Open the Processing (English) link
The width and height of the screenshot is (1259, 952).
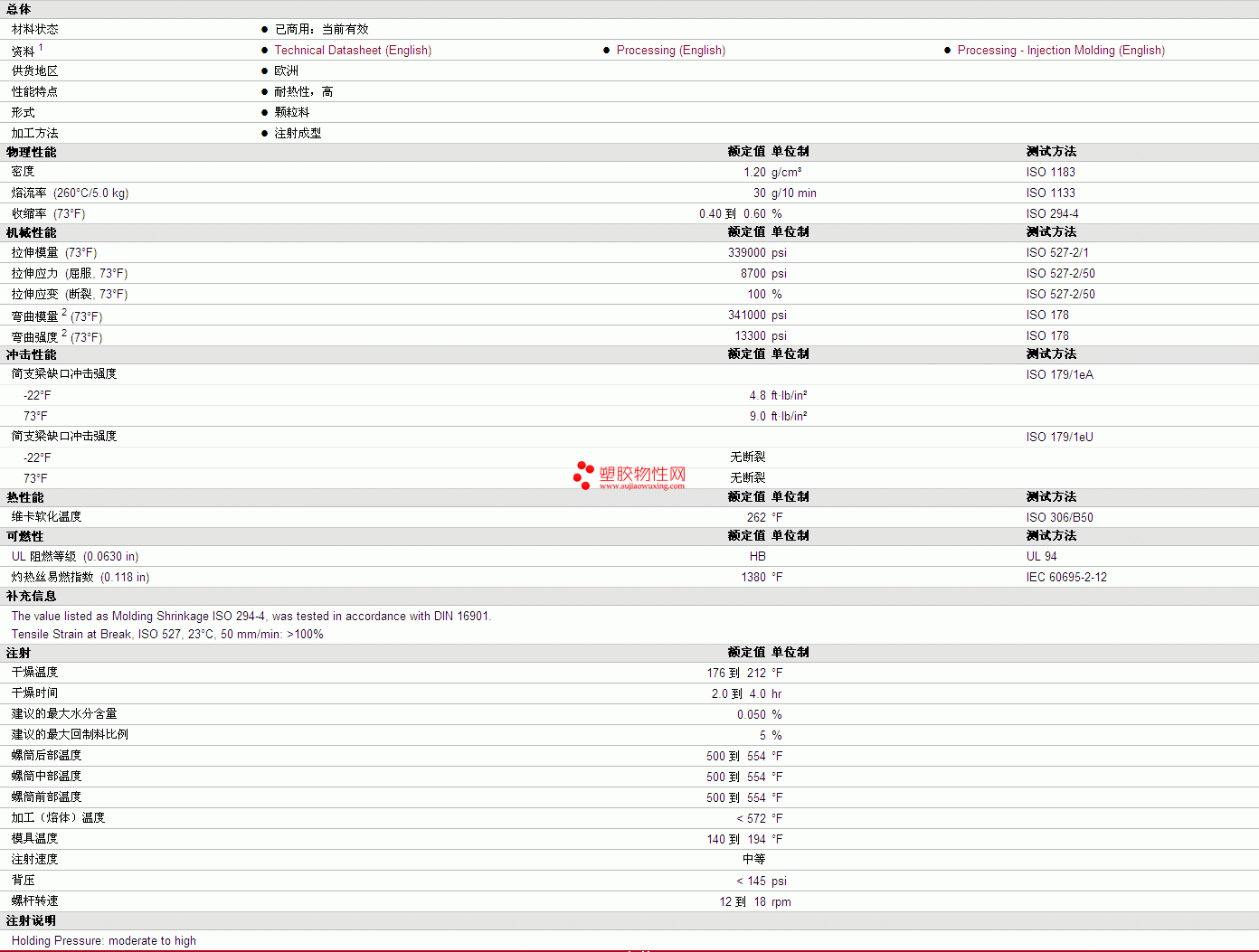[670, 51]
